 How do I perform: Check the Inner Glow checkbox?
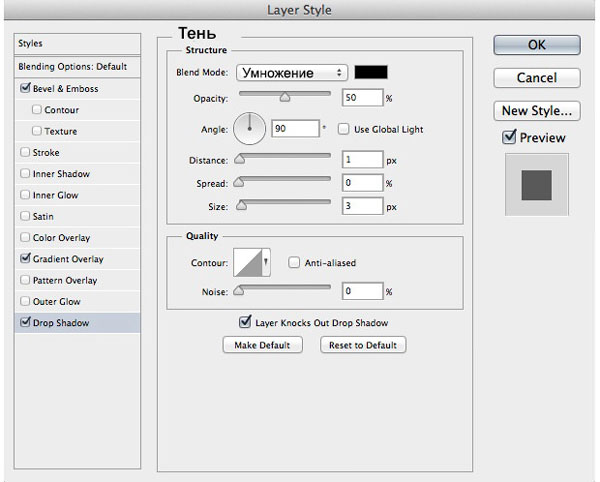coord(25,195)
